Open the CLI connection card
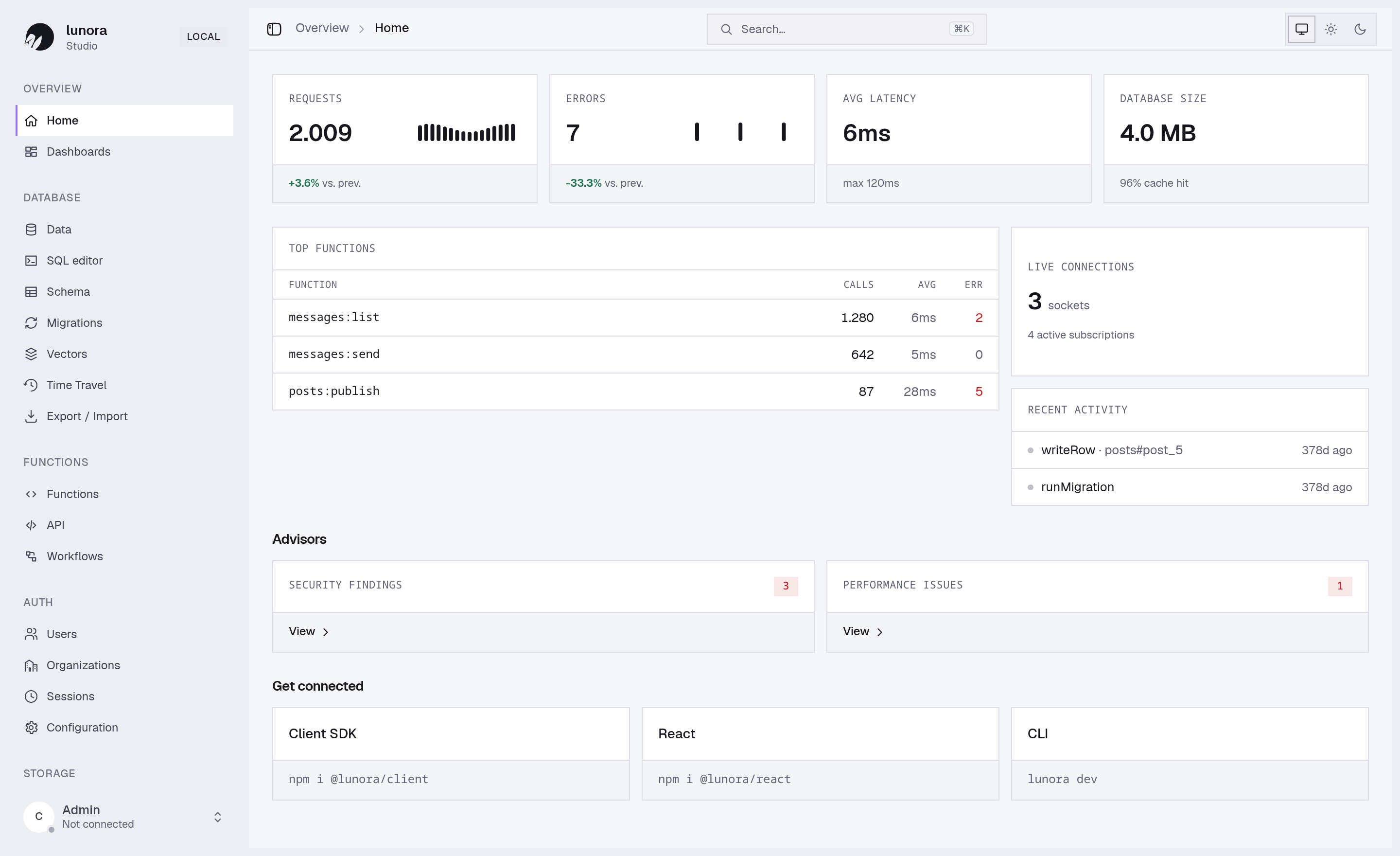Image resolution: width=1400 pixels, height=856 pixels. coord(1189,754)
